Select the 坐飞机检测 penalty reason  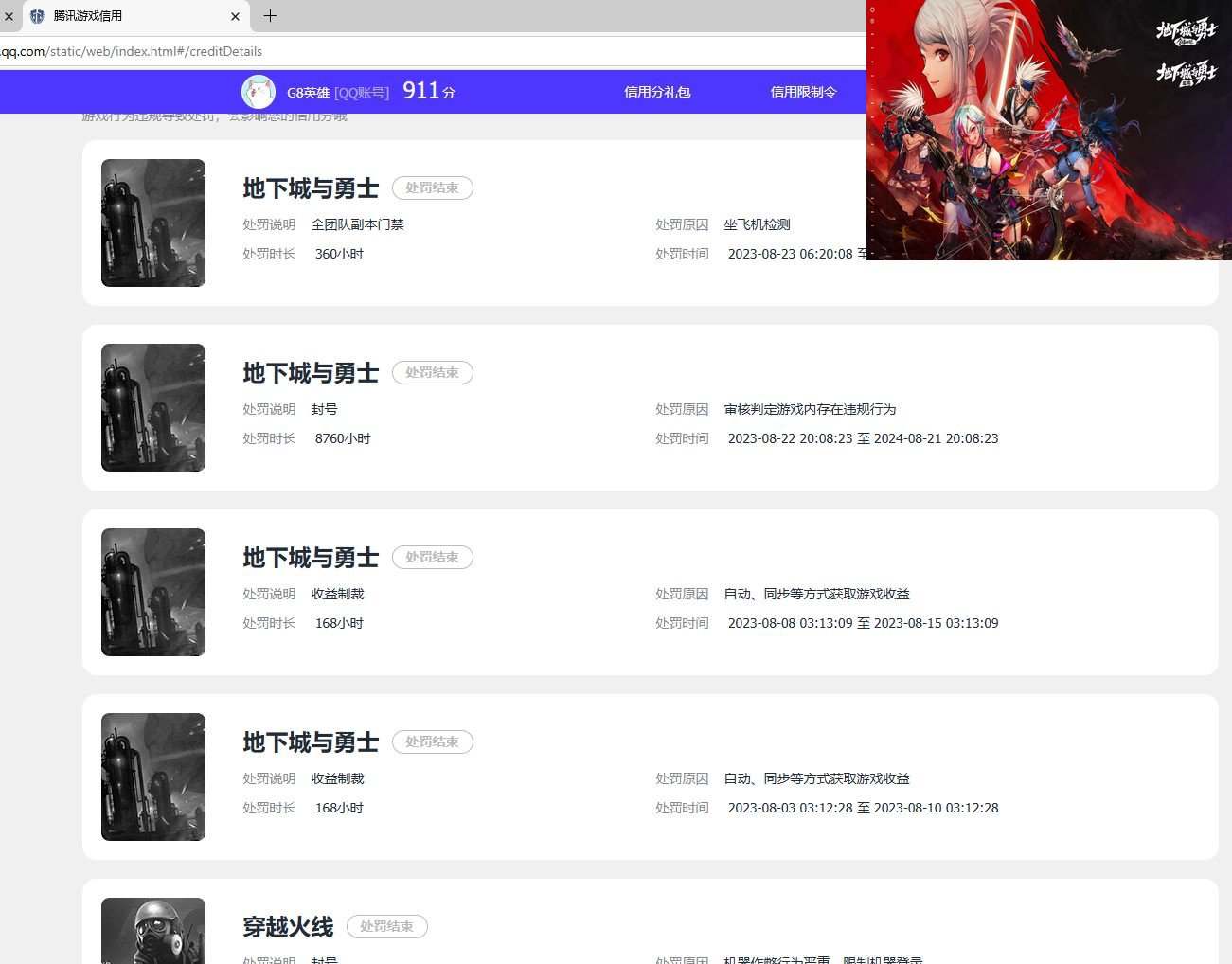pyautogui.click(x=757, y=224)
